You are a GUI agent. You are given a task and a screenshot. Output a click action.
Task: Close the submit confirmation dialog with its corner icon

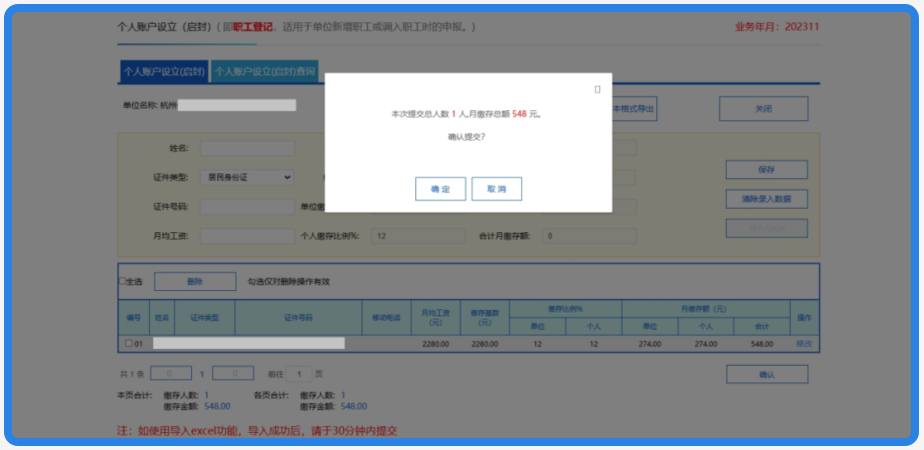[597, 89]
